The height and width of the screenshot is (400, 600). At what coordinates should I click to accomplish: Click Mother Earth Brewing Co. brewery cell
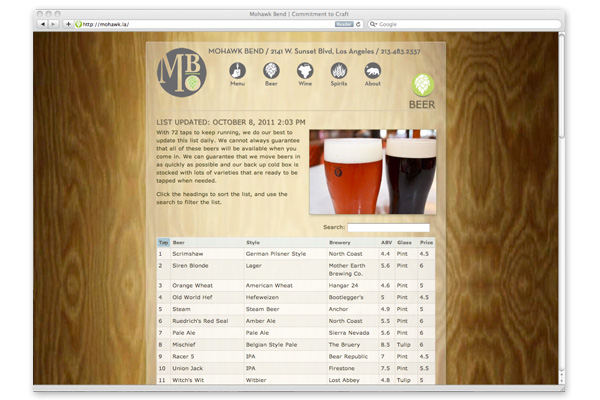coord(347,269)
